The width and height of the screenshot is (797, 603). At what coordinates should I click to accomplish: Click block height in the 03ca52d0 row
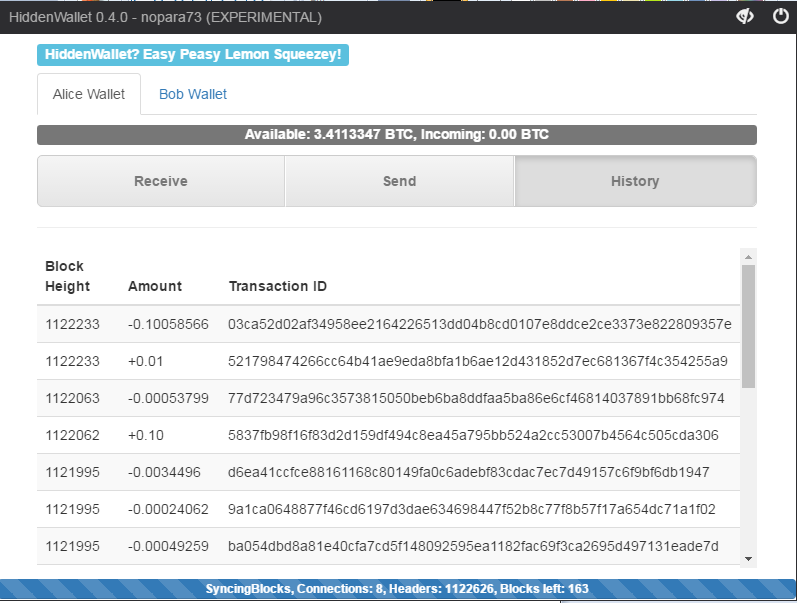(x=72, y=324)
